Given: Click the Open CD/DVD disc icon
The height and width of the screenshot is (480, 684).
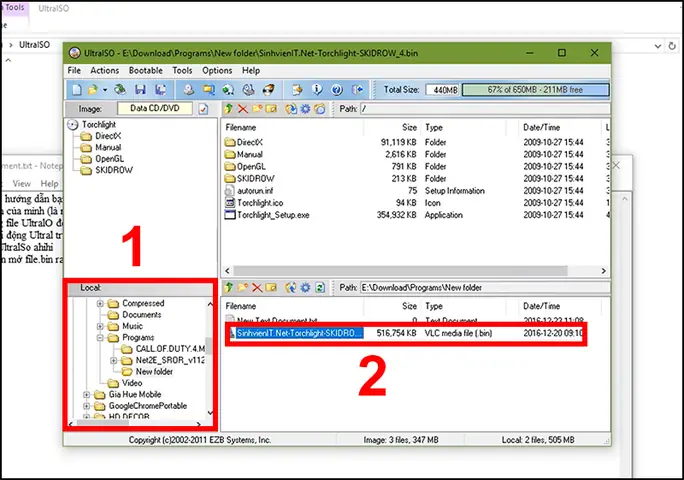Looking at the screenshot, I should point(120,90).
